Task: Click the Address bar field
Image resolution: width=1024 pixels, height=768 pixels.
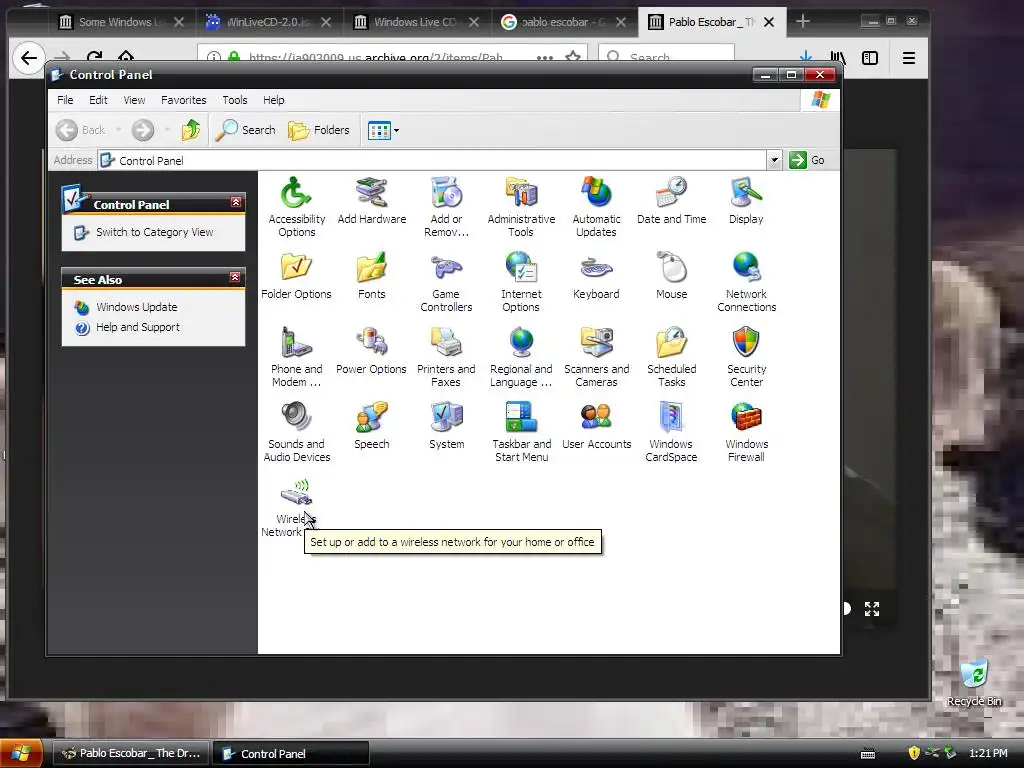Action: (x=432, y=160)
